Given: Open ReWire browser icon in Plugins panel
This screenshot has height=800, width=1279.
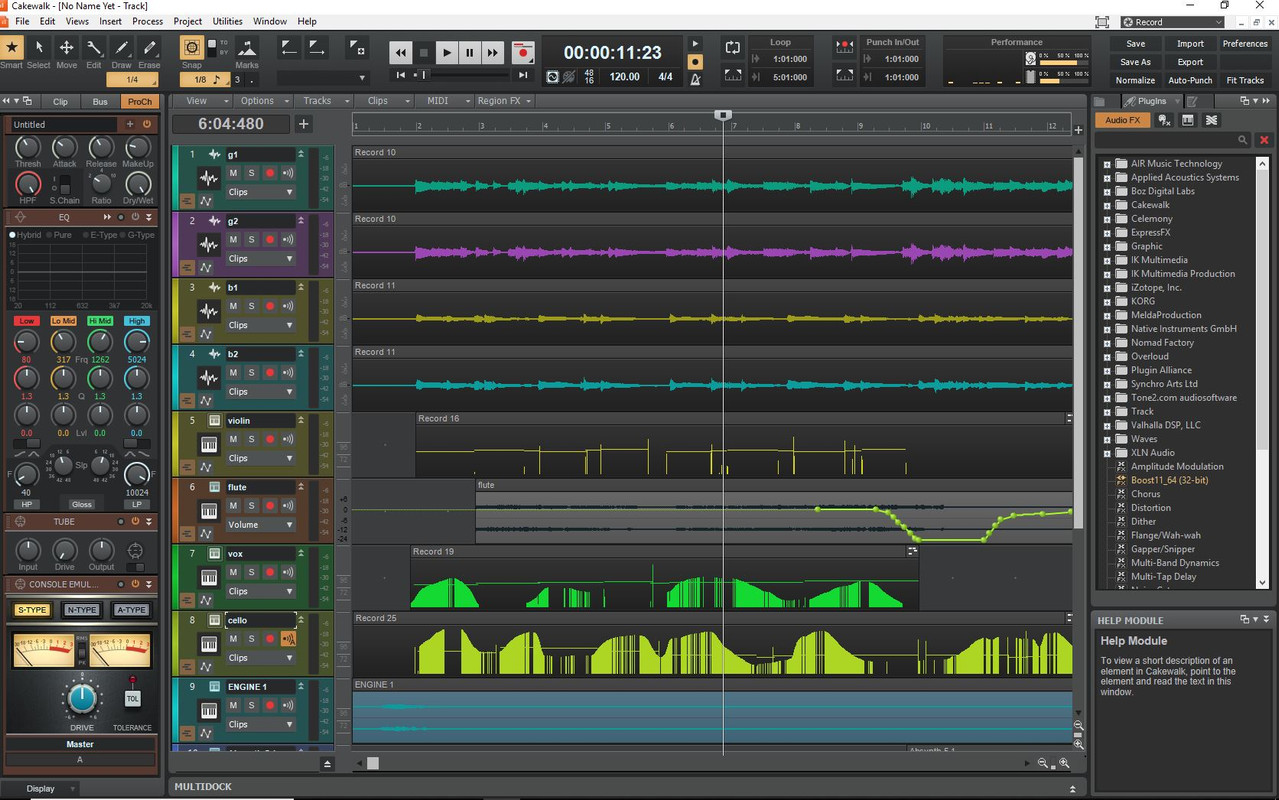Looking at the screenshot, I should tap(1211, 120).
